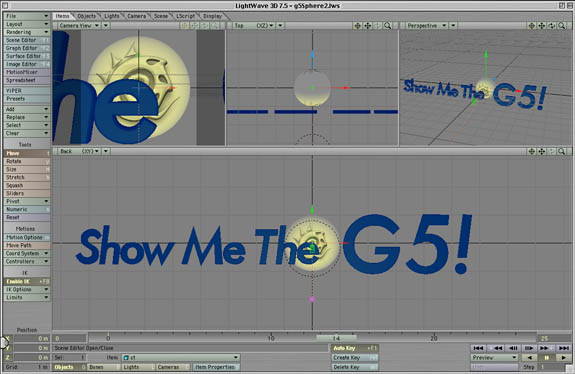
Task: Click the center icon in the Top viewport
Action: (357, 26)
